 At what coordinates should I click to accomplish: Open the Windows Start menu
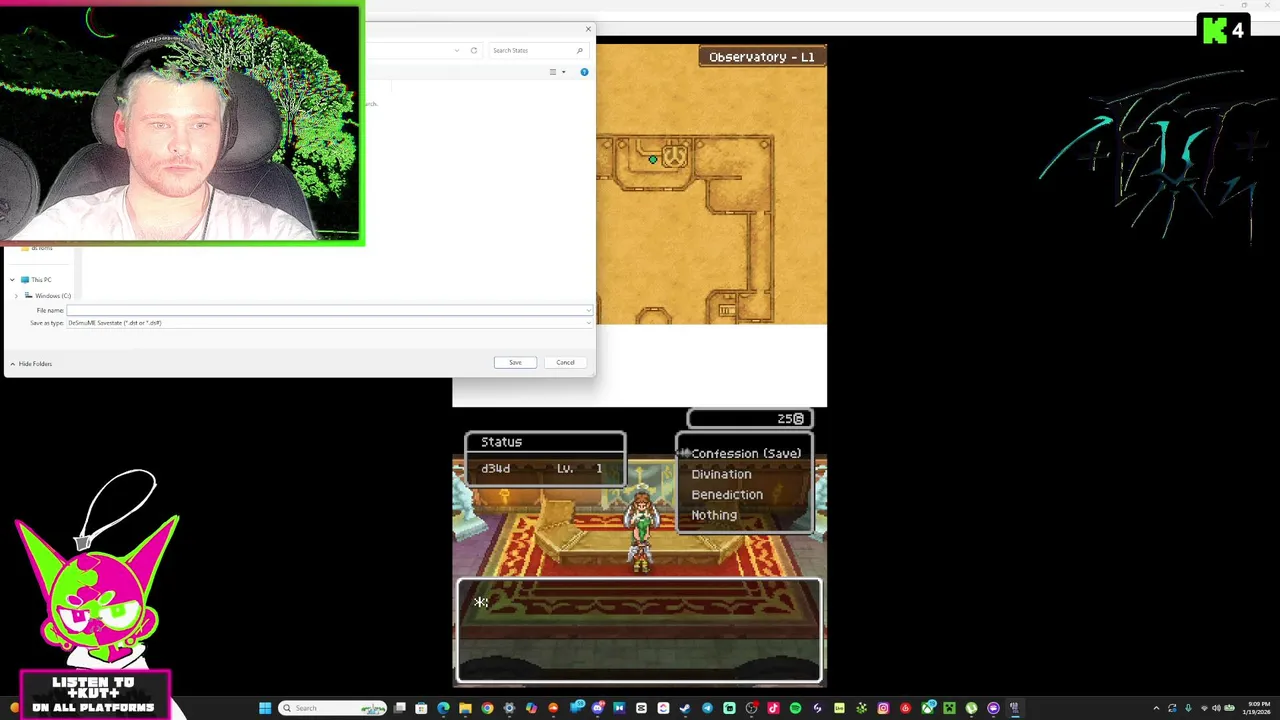(265, 708)
